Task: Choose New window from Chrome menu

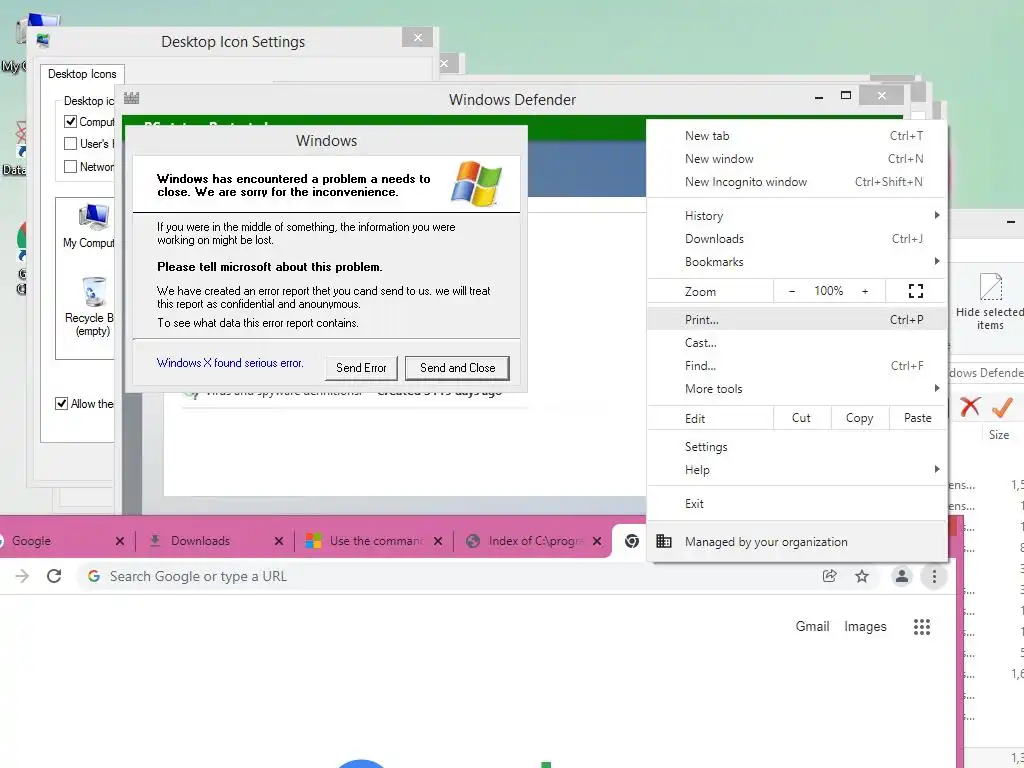Action: click(x=797, y=159)
